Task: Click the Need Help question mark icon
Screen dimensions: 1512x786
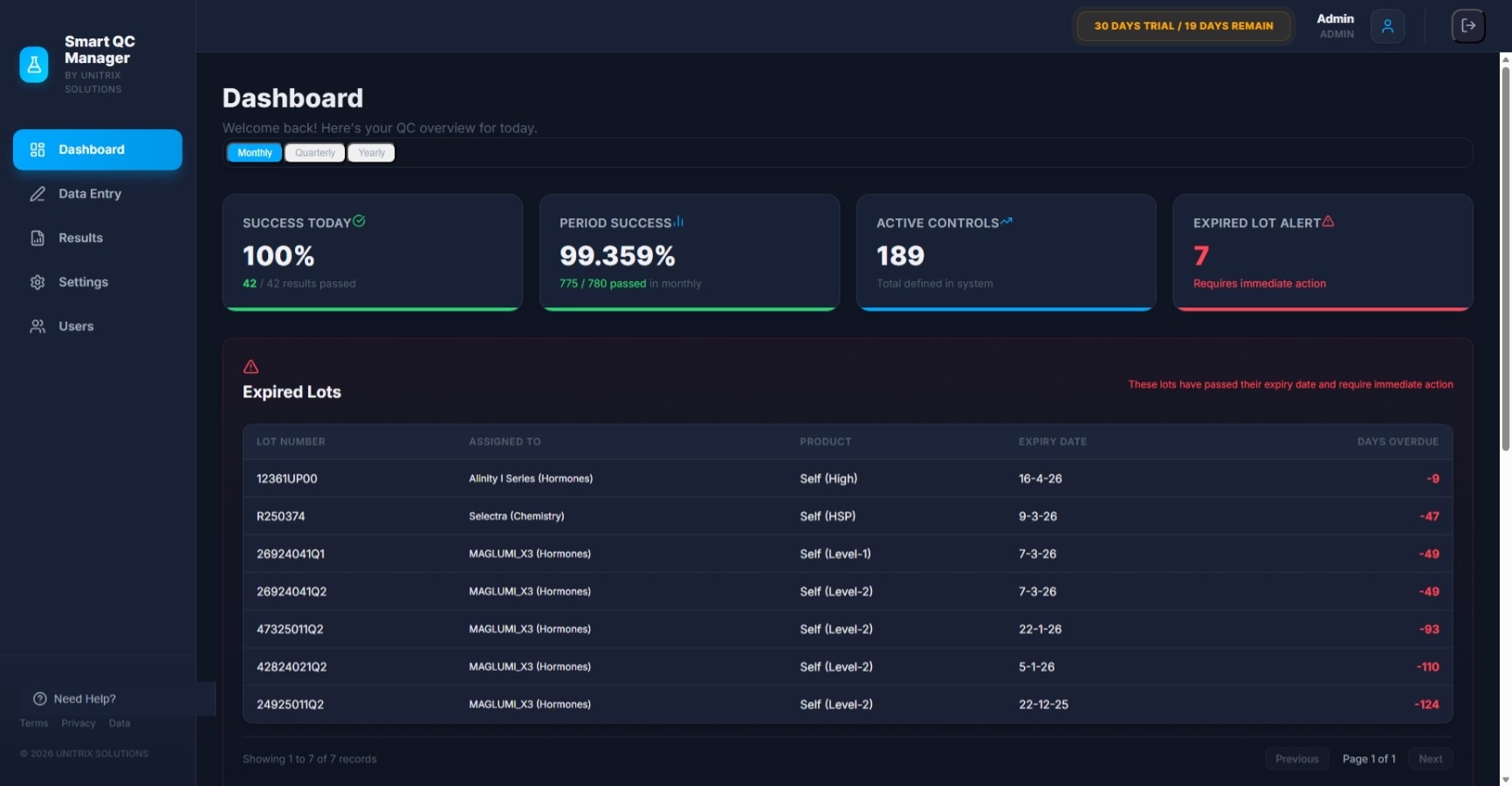Action: click(x=39, y=699)
